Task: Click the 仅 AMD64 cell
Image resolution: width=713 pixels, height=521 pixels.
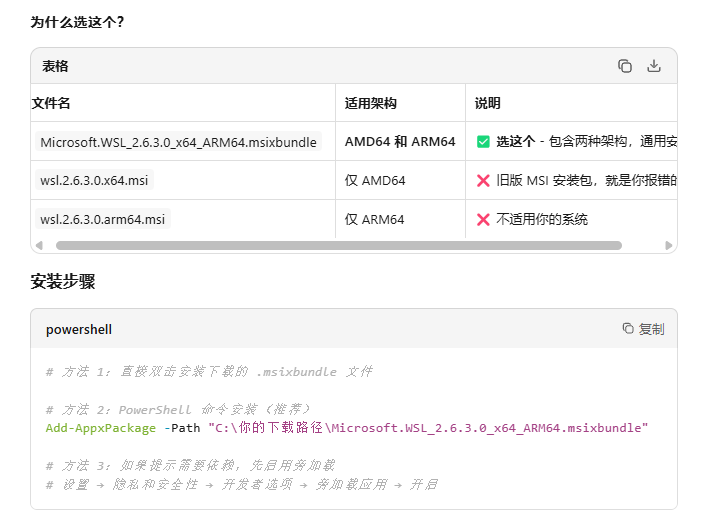Action: (375, 180)
